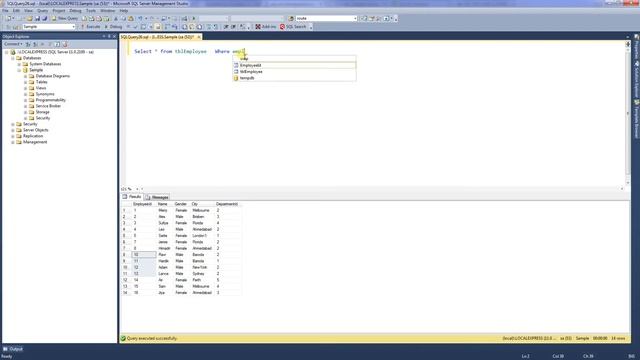Click the Save icon in the toolbar
The image size is (640, 360).
[x=37, y=18]
